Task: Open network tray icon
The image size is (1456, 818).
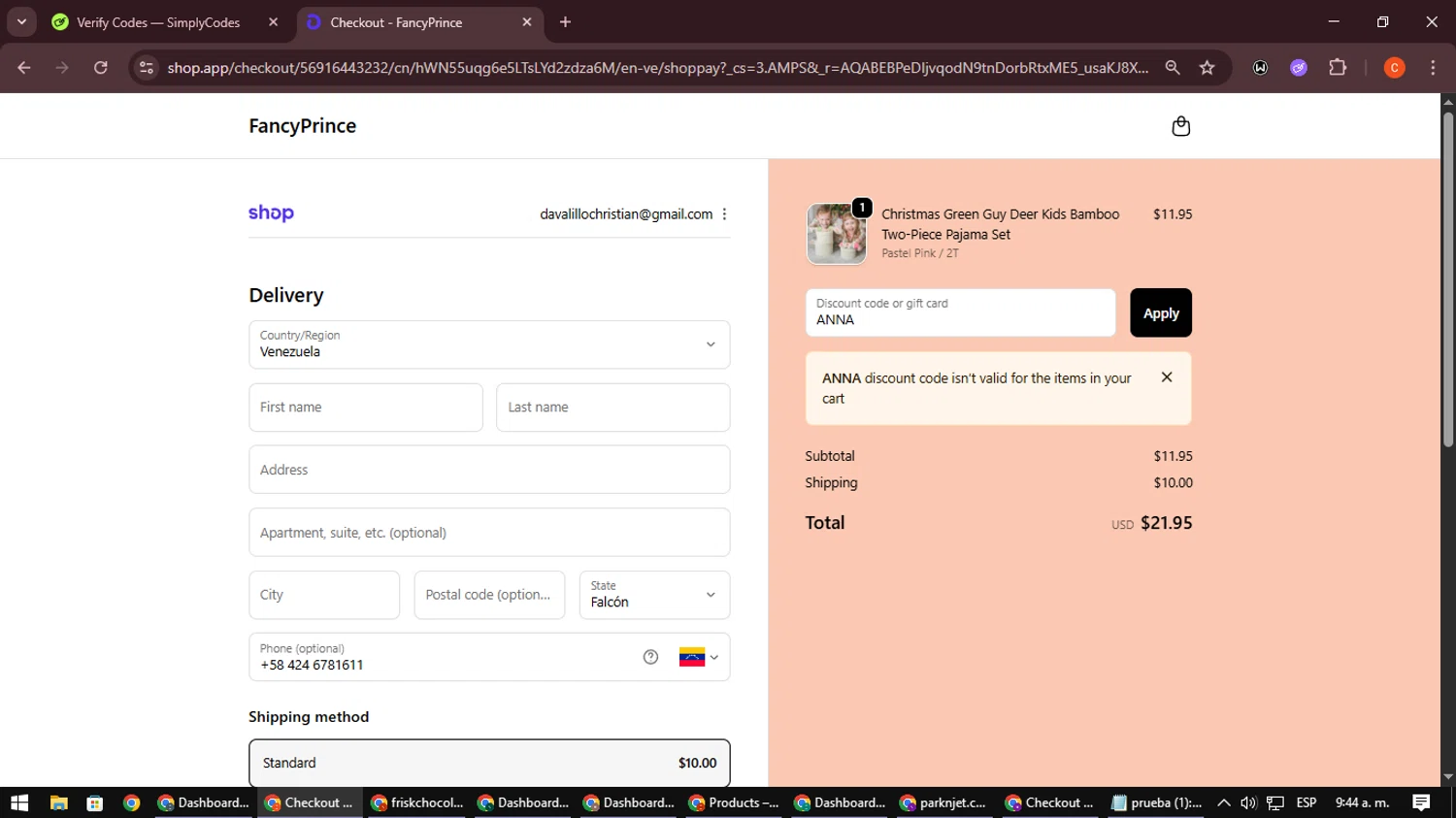Action: pos(1275,802)
